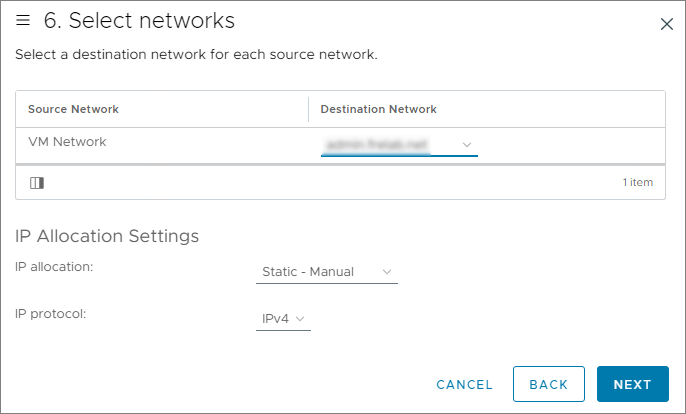Click the IP protocol field label
Viewport: 686px width, 414px height.
[x=51, y=313]
